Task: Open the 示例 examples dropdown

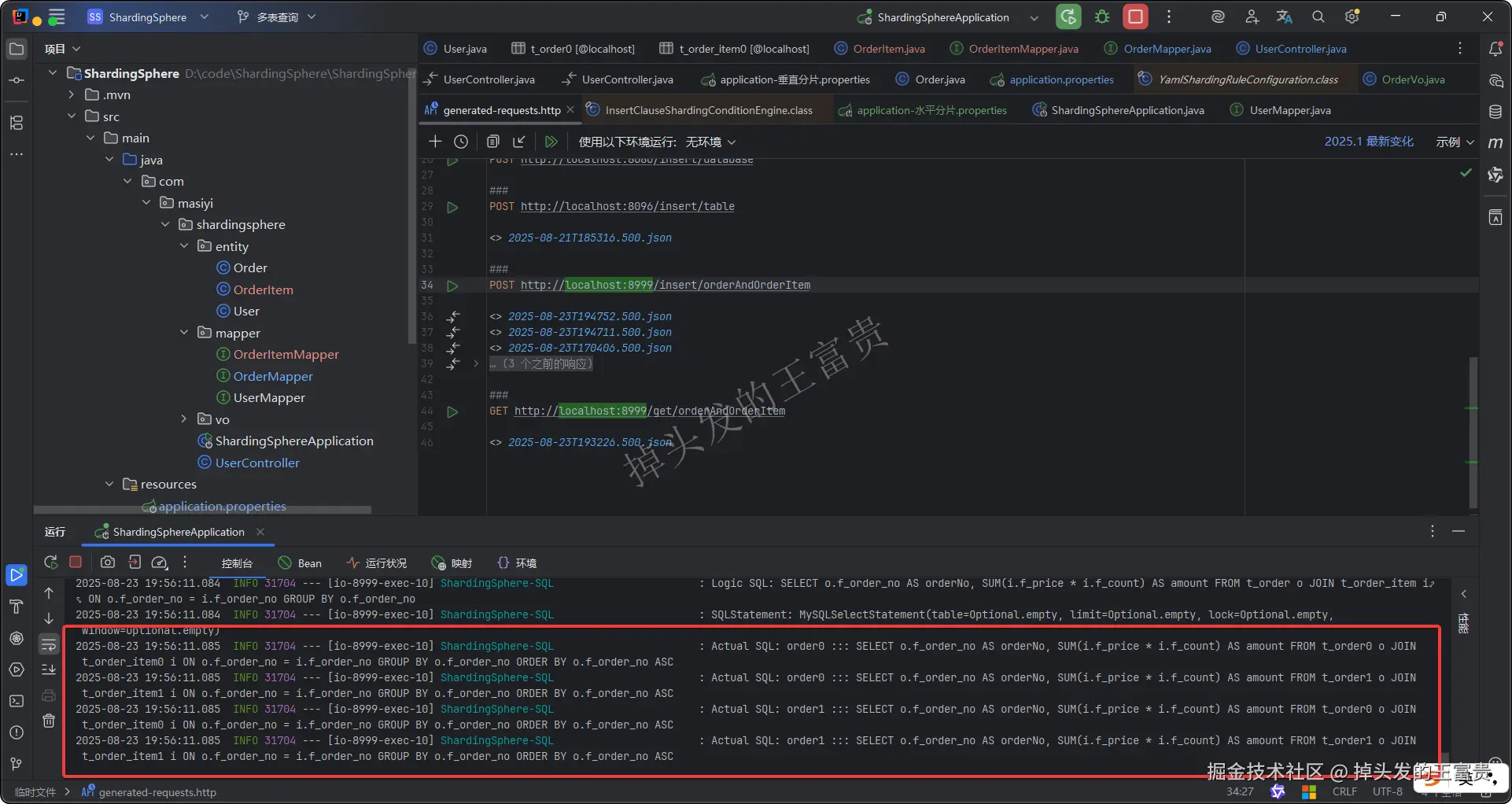Action: (1455, 142)
